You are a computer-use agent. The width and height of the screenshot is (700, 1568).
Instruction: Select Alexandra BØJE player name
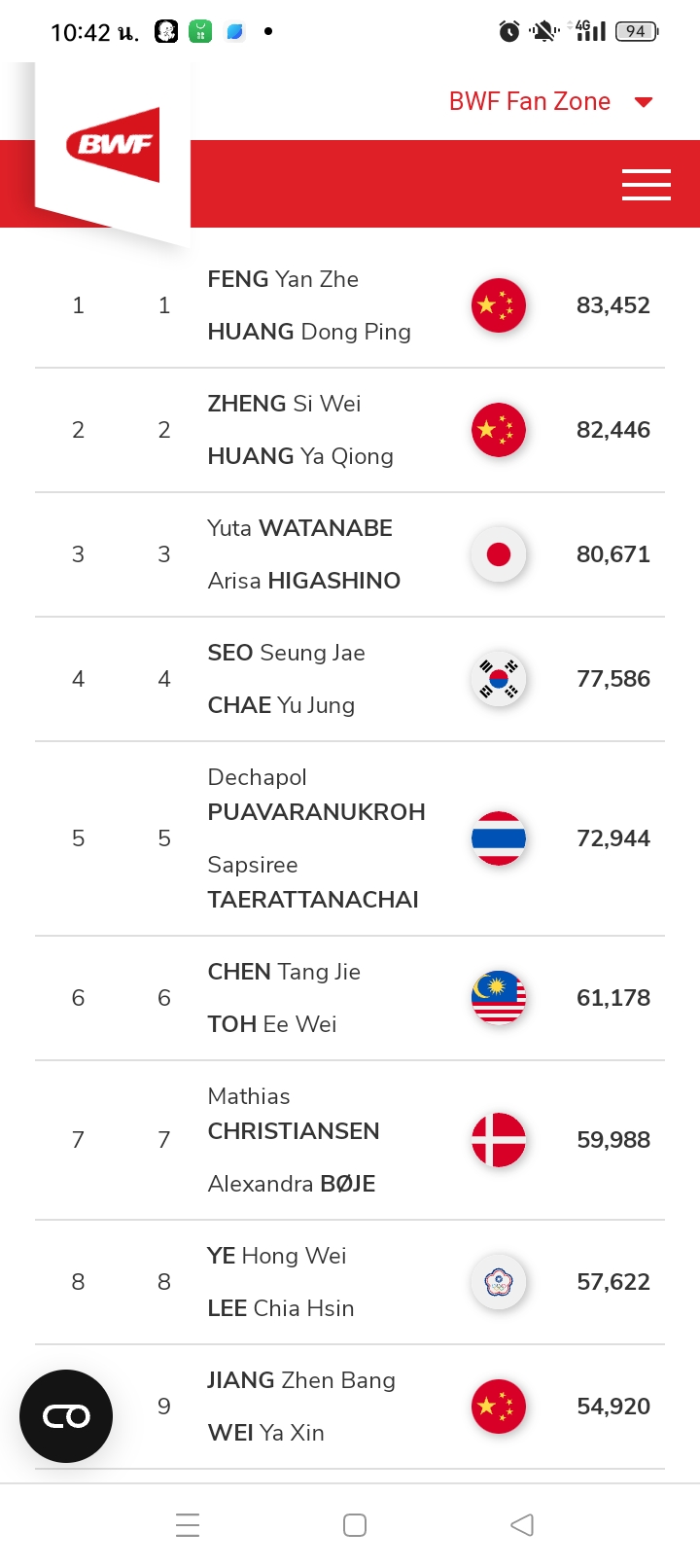[292, 1184]
